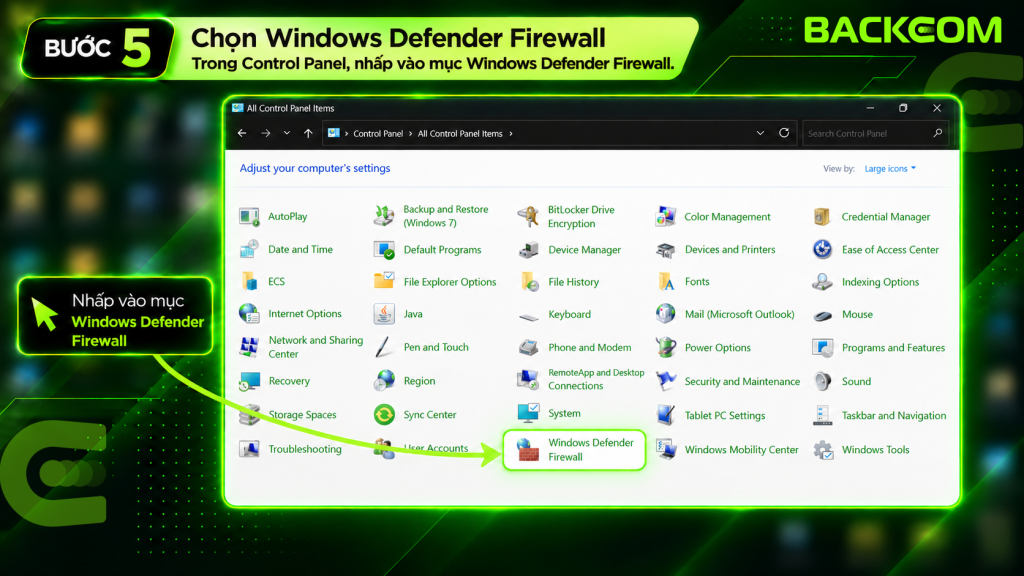The image size is (1024, 576).
Task: Open Ease of Access Center icon
Action: 822,249
